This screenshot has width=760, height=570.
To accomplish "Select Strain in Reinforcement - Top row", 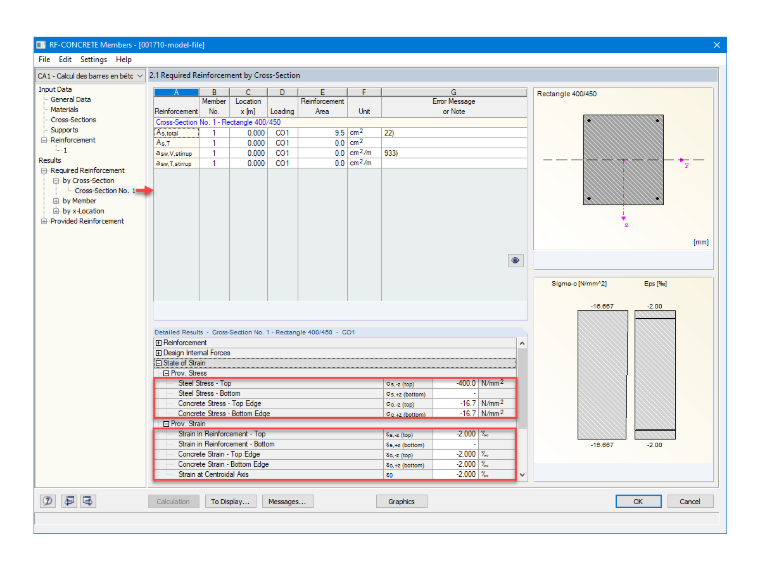I will [x=335, y=434].
